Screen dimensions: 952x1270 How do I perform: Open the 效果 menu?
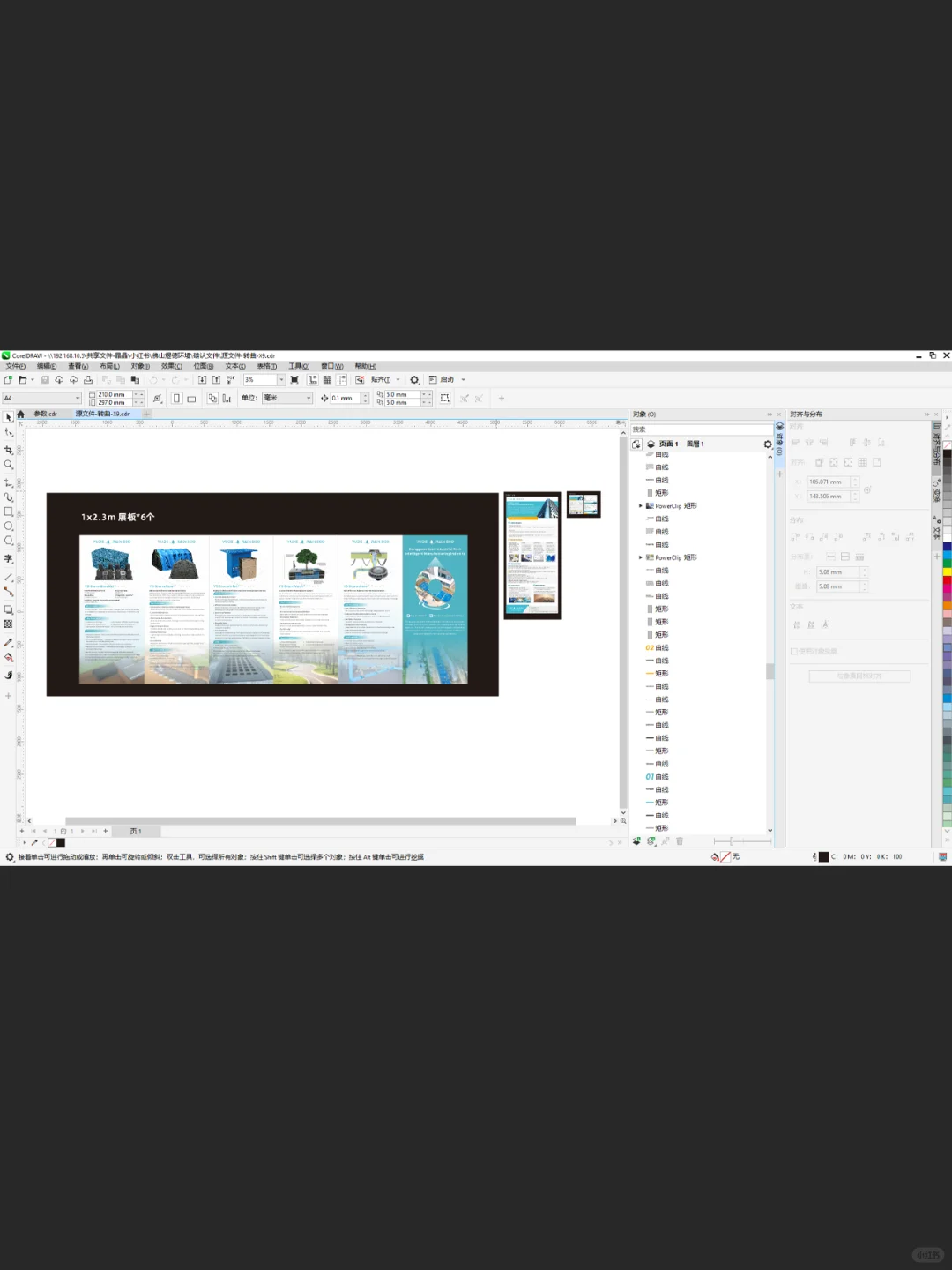click(171, 366)
